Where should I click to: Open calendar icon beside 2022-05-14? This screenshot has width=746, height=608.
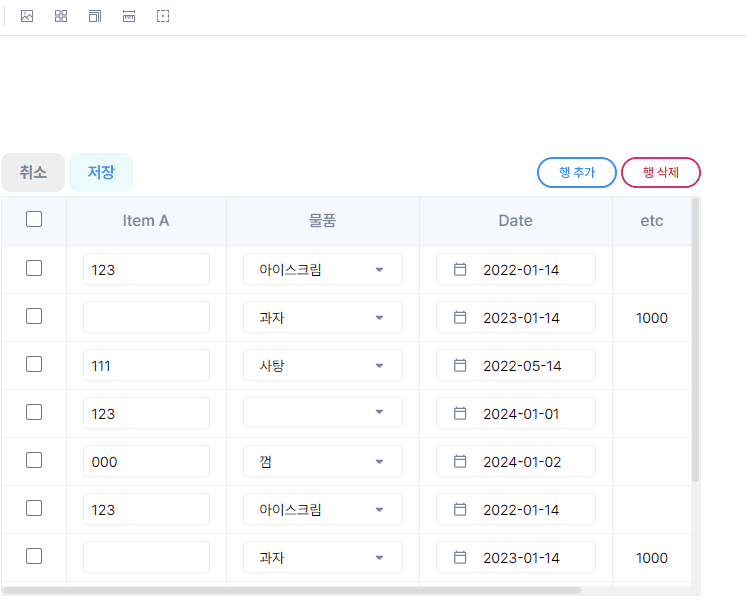[460, 365]
